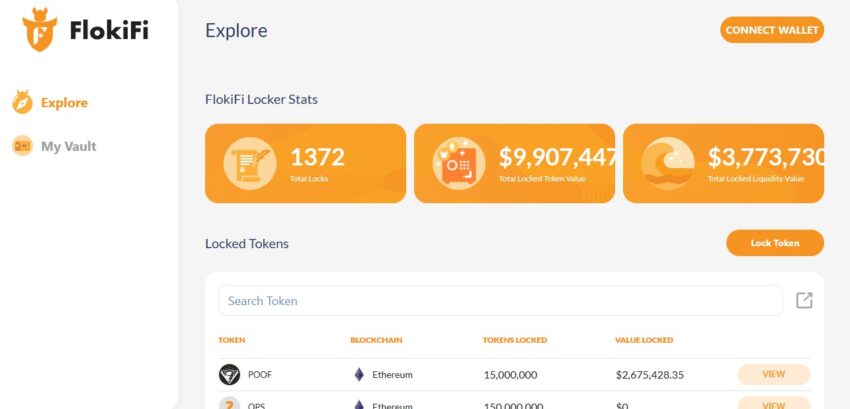Click the My Vault wallet icon
850x409 pixels.
(22, 146)
